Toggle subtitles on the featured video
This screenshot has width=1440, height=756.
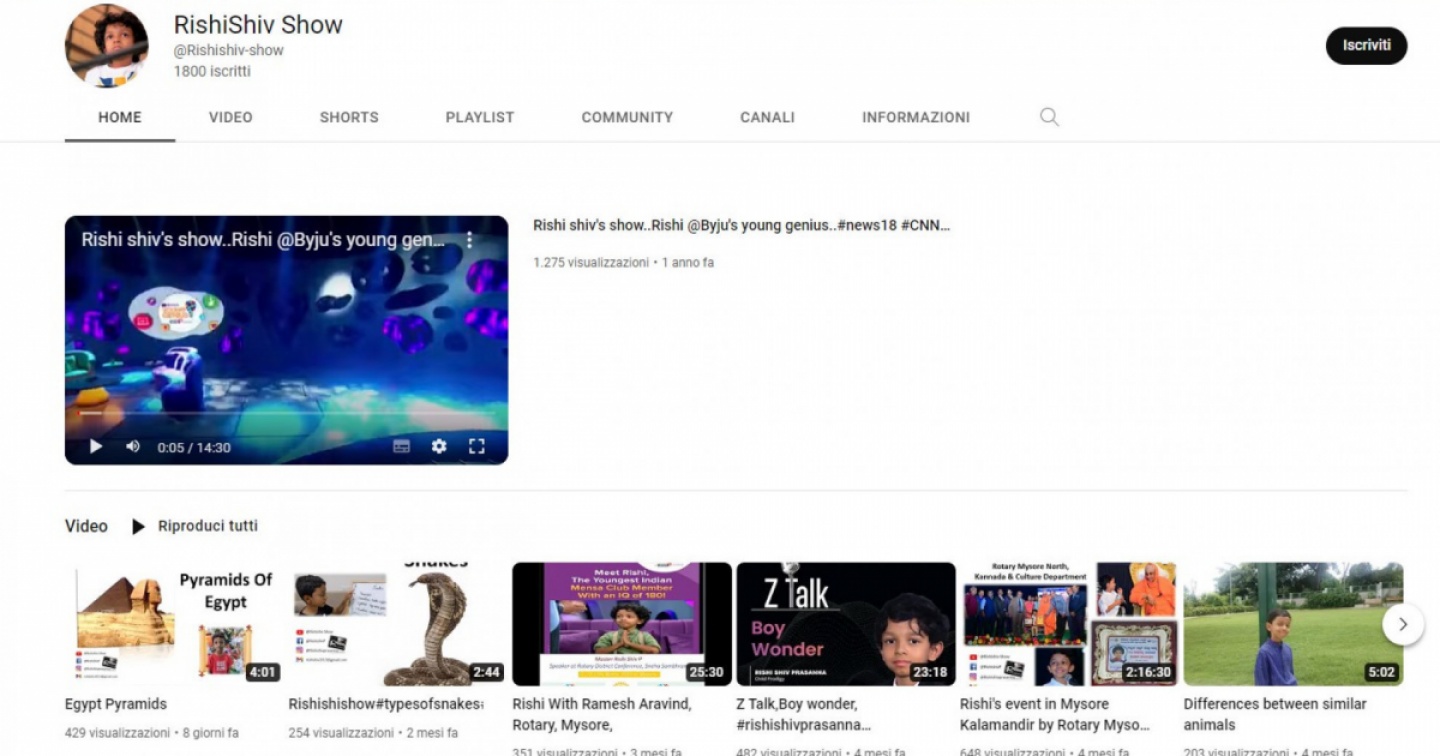(401, 447)
